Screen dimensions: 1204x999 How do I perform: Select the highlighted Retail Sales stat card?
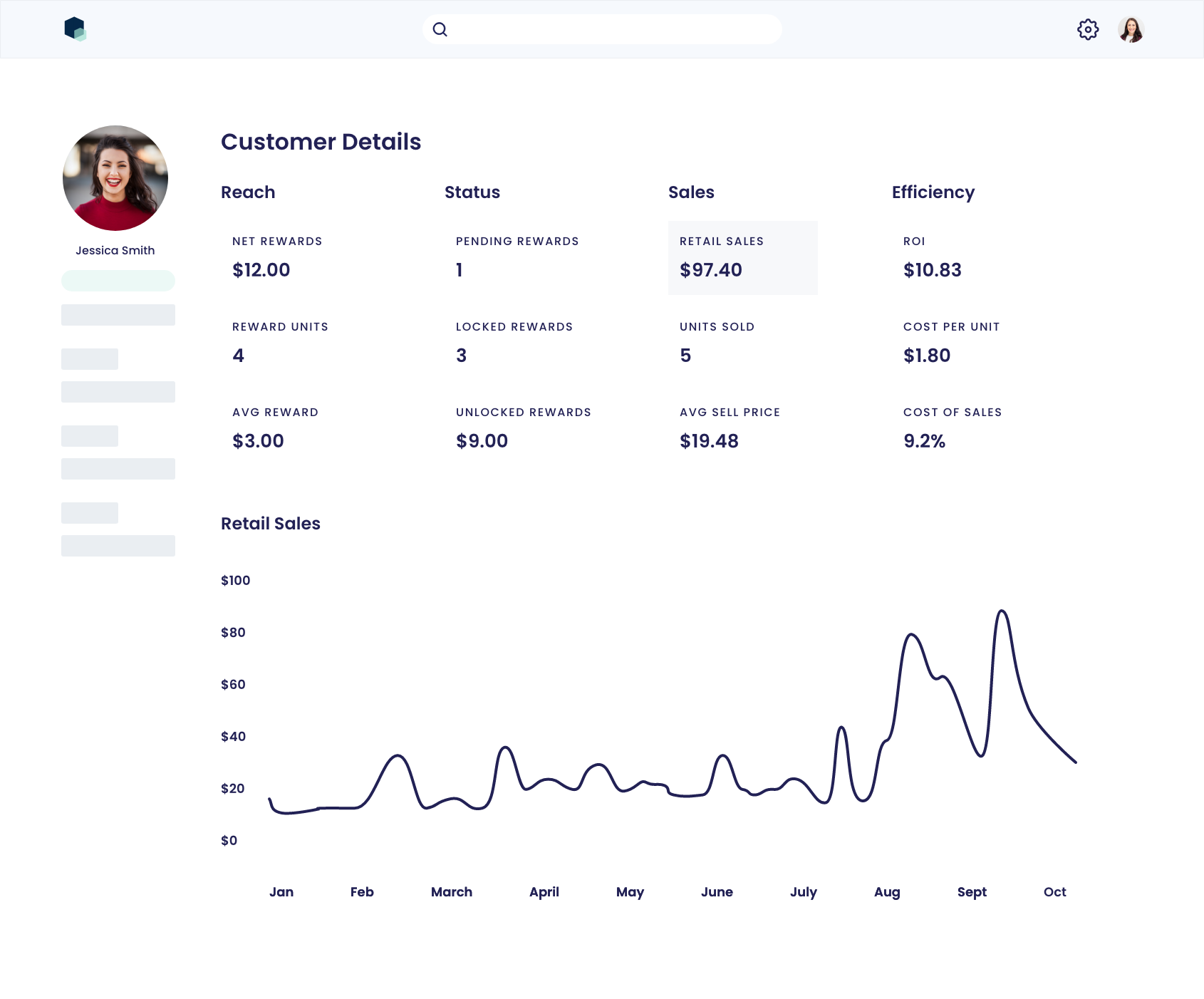click(x=742, y=257)
